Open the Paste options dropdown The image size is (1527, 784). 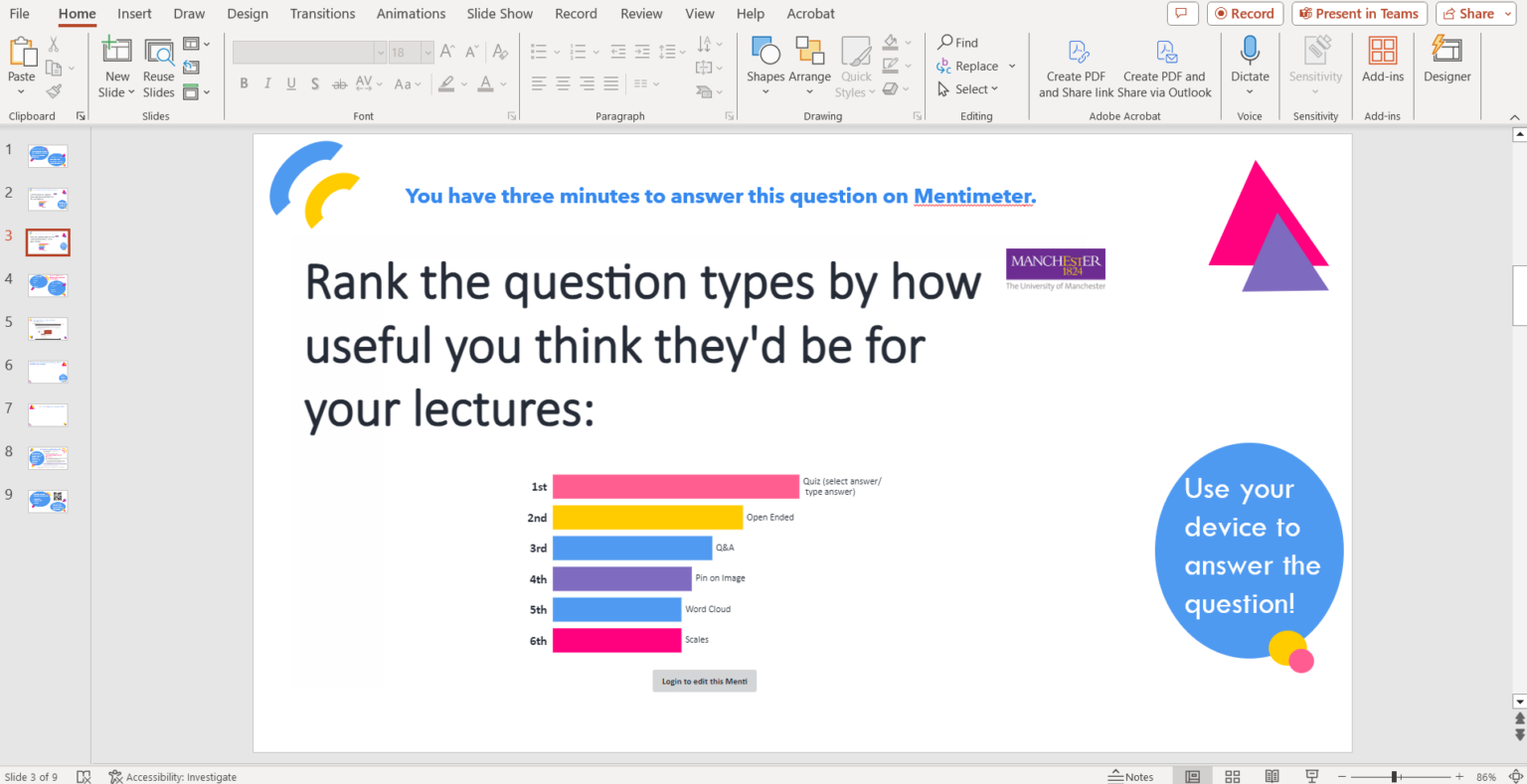tap(21, 92)
